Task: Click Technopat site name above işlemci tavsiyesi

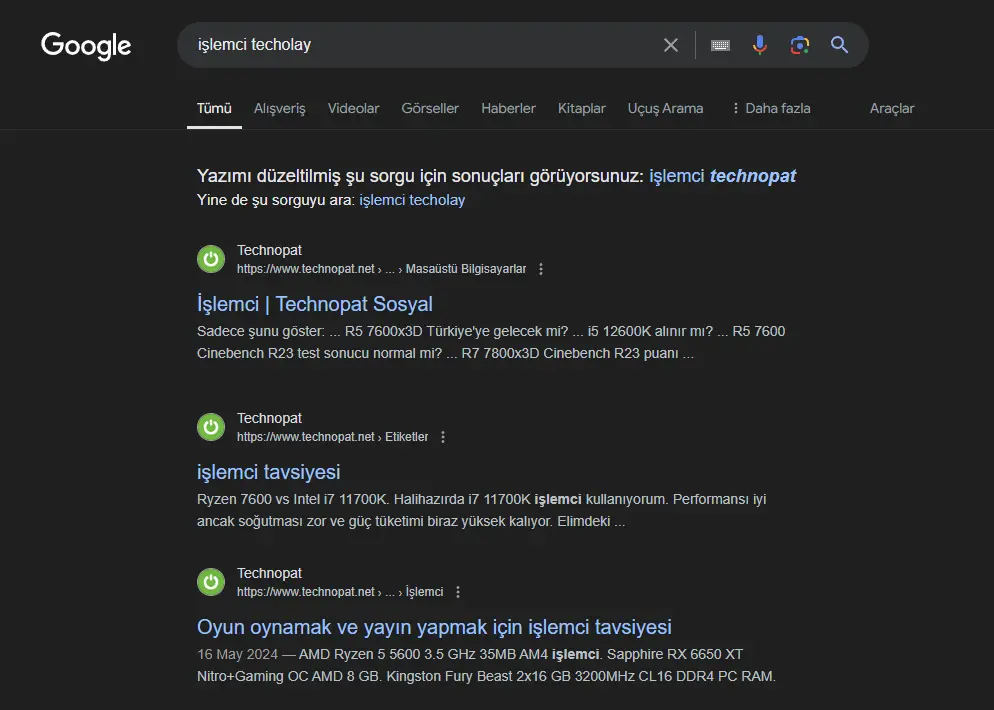Action: pos(269,418)
